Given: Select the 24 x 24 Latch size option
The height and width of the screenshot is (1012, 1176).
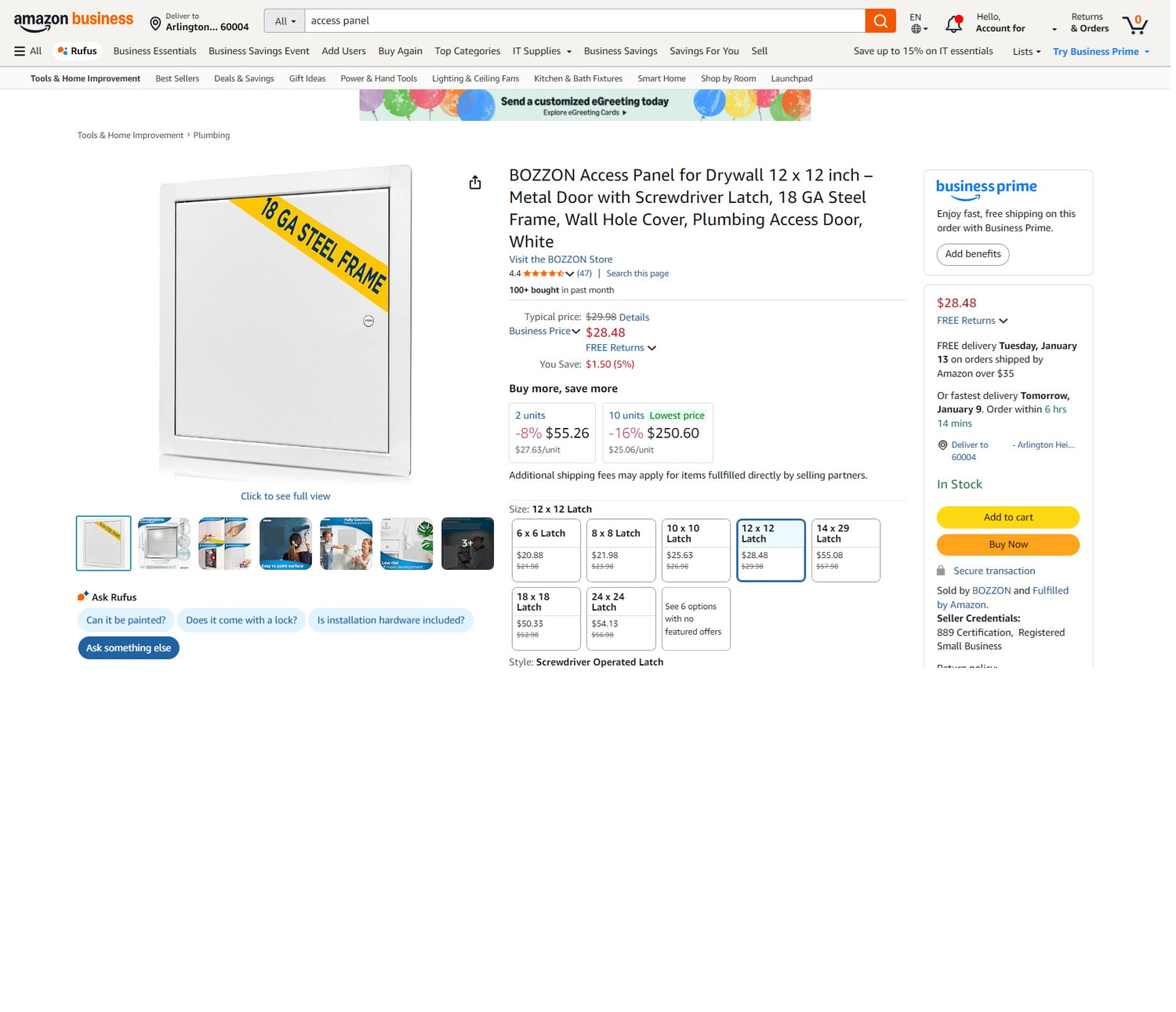Looking at the screenshot, I should pyautogui.click(x=621, y=618).
